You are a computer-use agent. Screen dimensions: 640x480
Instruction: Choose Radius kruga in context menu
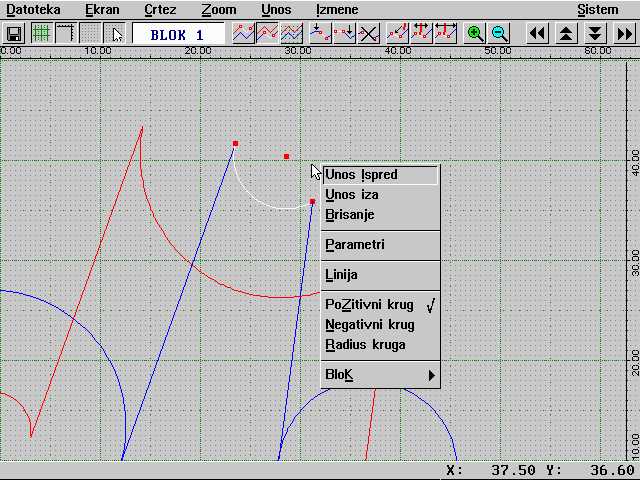380,345
